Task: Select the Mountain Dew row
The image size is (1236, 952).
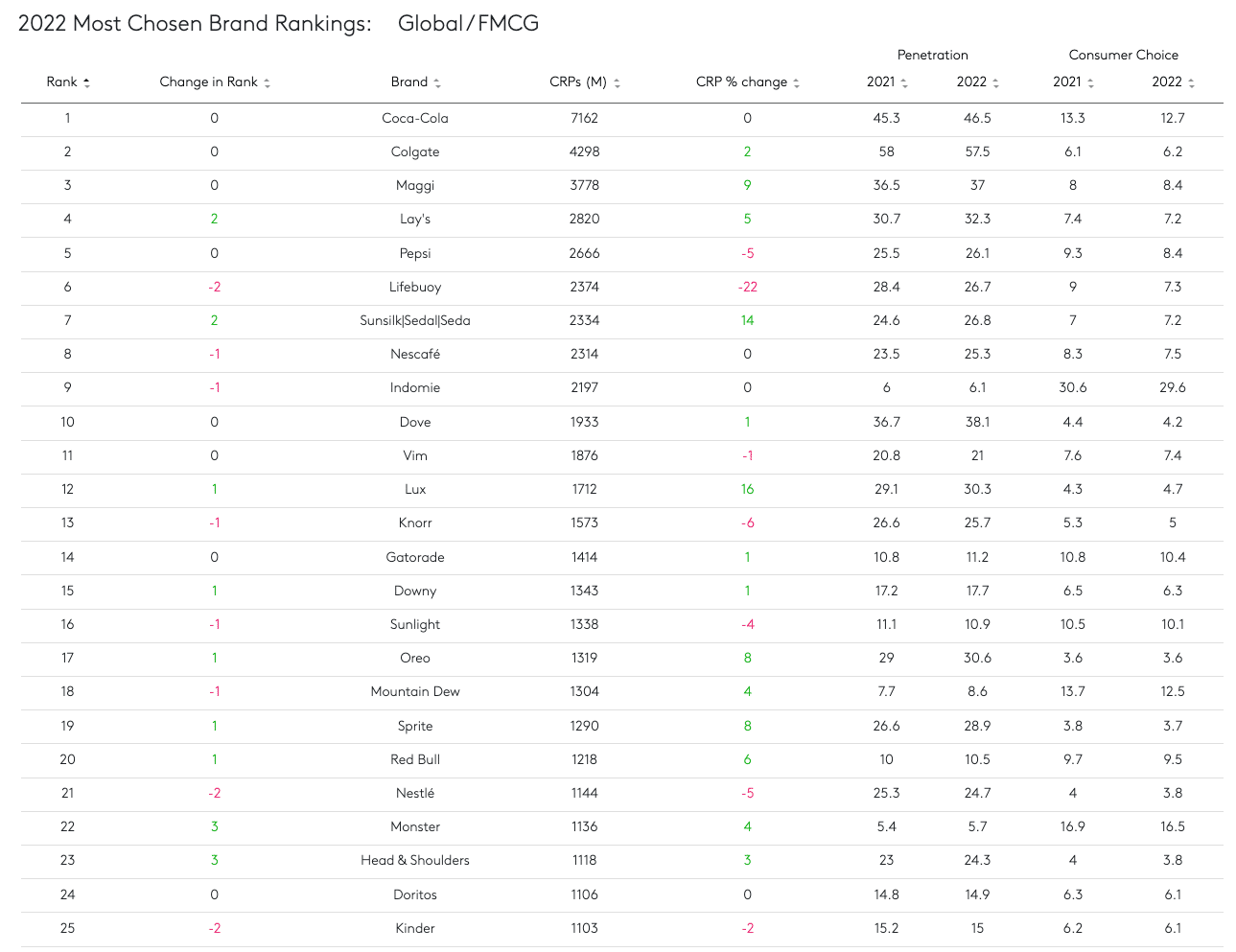Action: click(x=622, y=692)
